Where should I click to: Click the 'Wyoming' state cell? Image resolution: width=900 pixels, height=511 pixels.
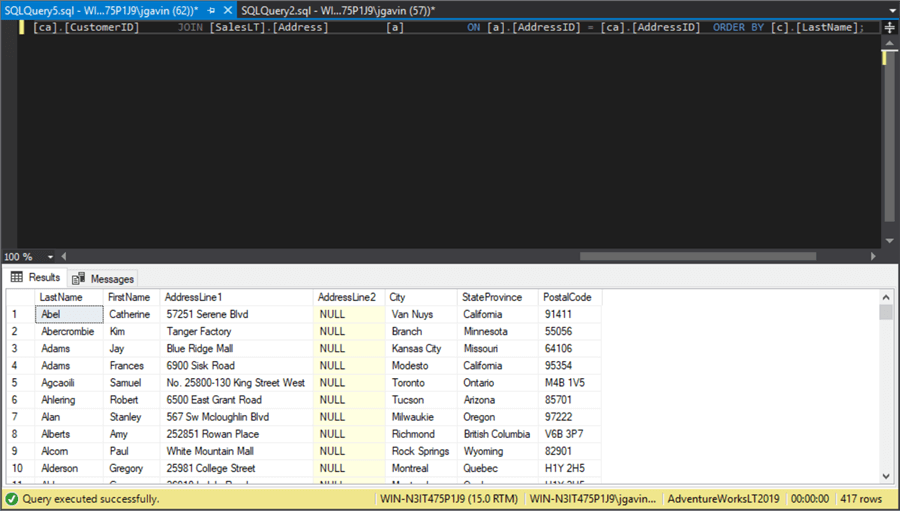click(x=497, y=451)
